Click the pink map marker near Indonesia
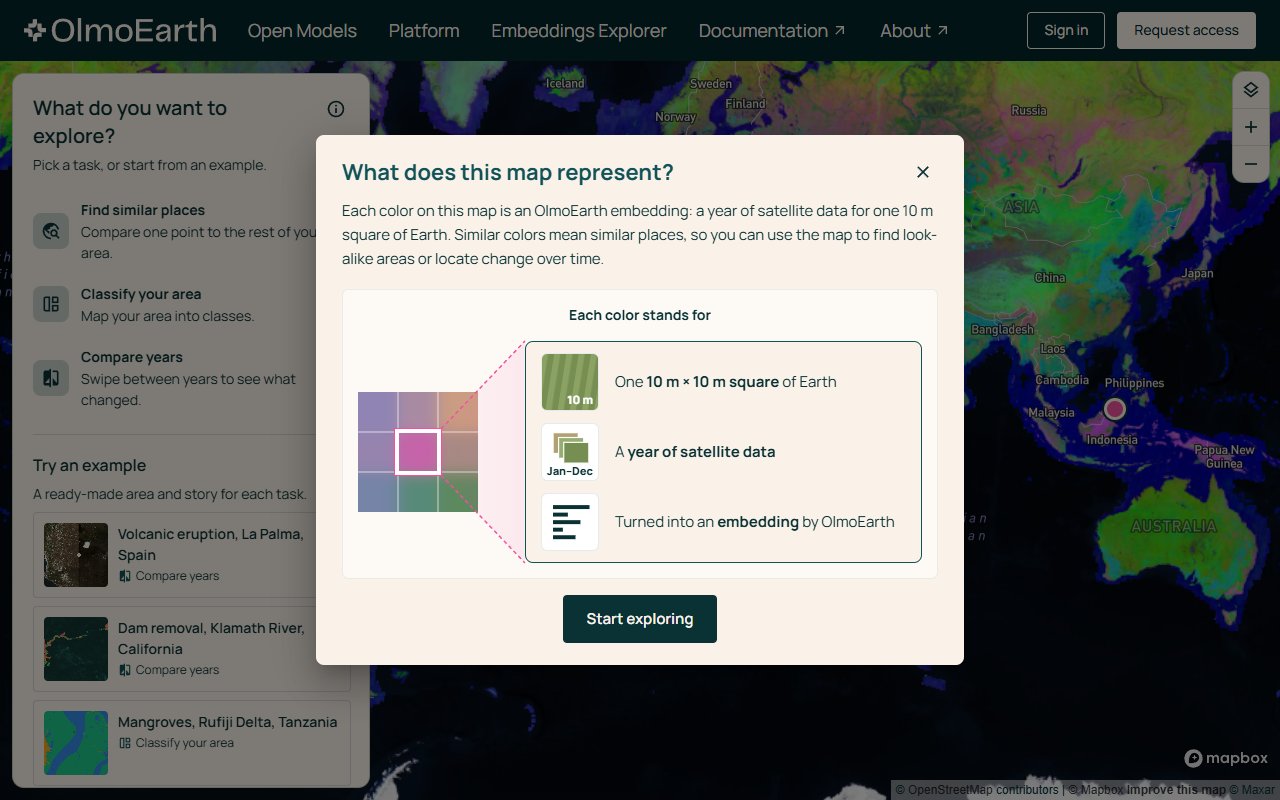 (x=1115, y=409)
